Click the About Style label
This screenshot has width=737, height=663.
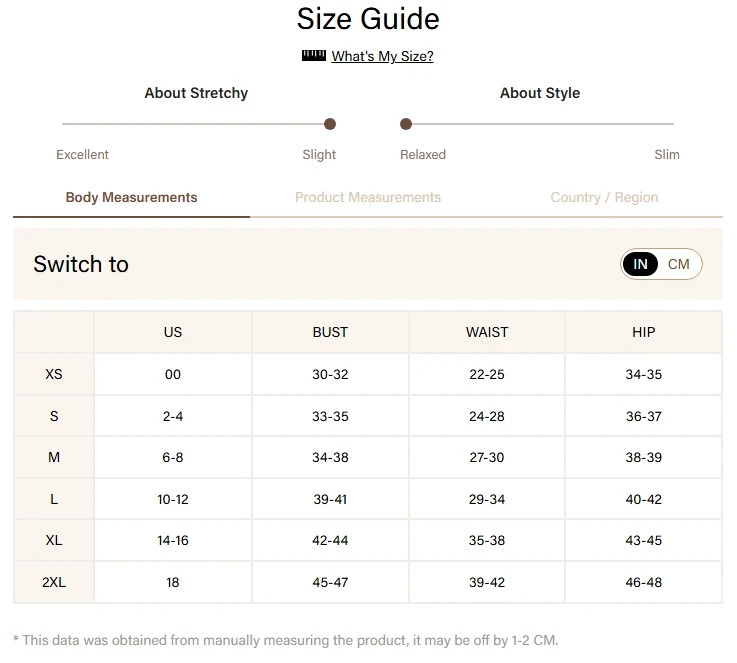click(540, 93)
